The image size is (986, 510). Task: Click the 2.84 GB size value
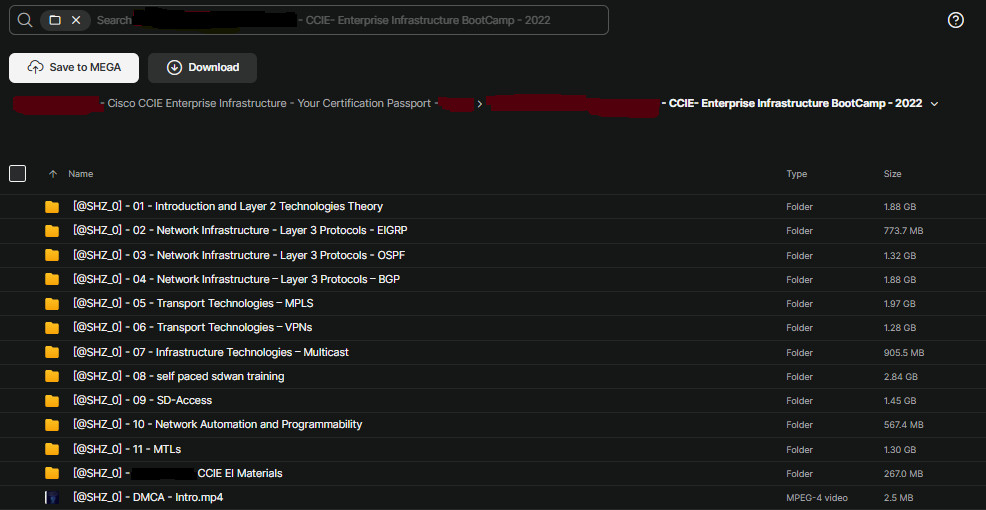coord(900,377)
